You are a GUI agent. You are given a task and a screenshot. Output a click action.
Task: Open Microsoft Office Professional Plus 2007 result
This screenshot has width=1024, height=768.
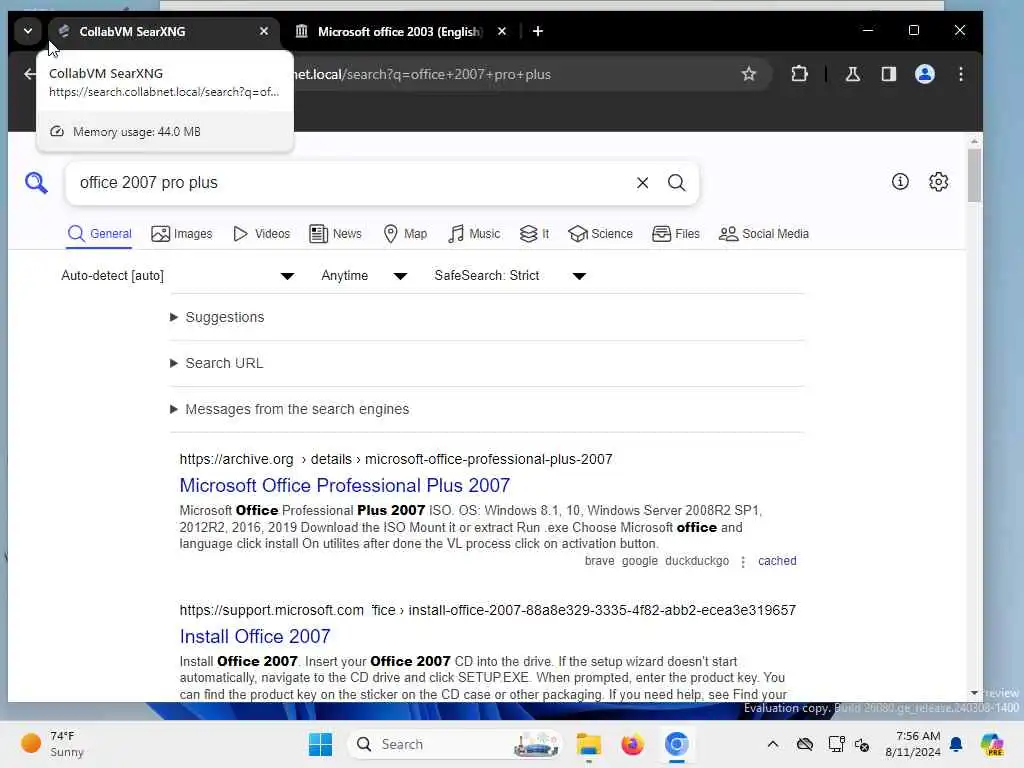click(x=344, y=485)
